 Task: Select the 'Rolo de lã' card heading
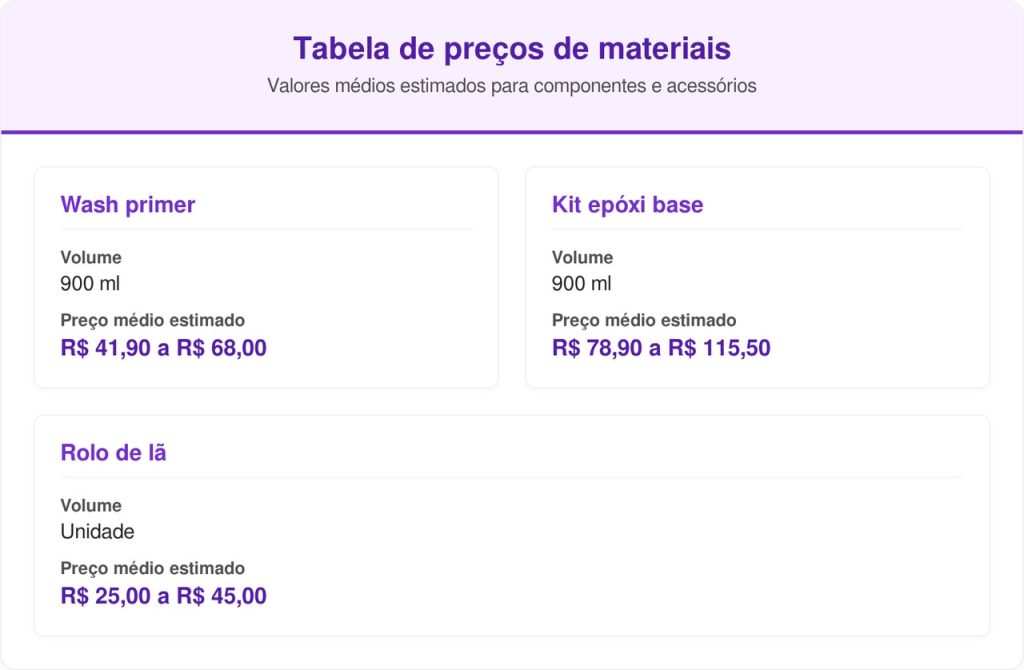[113, 453]
